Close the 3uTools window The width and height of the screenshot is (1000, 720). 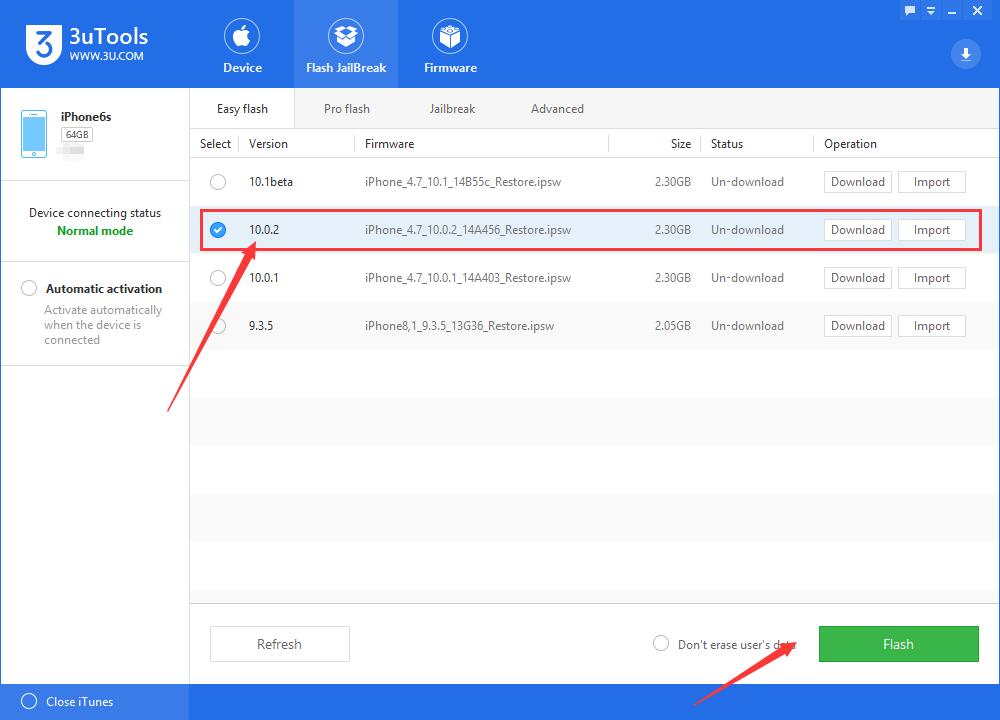click(x=977, y=10)
